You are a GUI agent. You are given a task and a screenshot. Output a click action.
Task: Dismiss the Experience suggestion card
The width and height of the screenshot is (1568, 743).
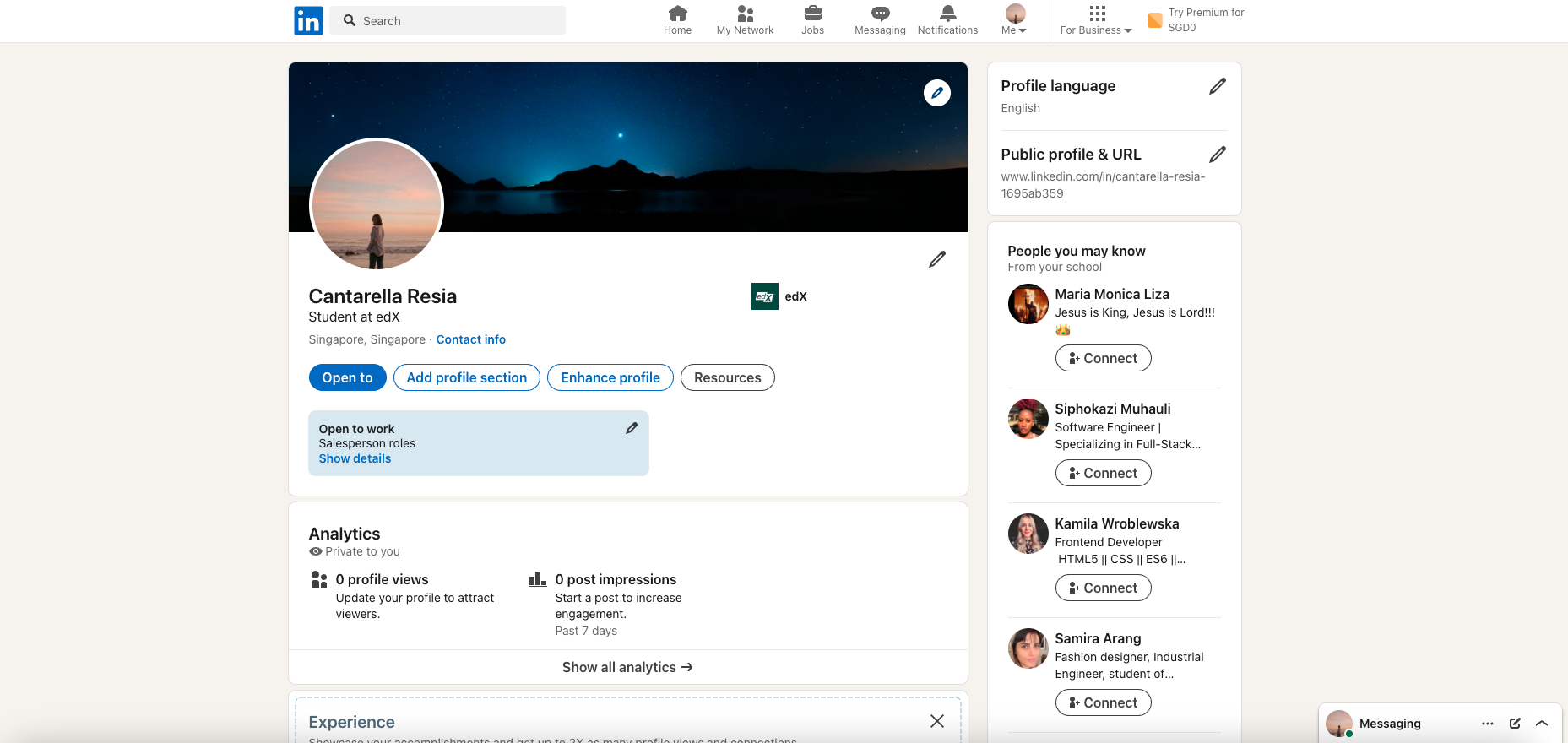click(937, 721)
